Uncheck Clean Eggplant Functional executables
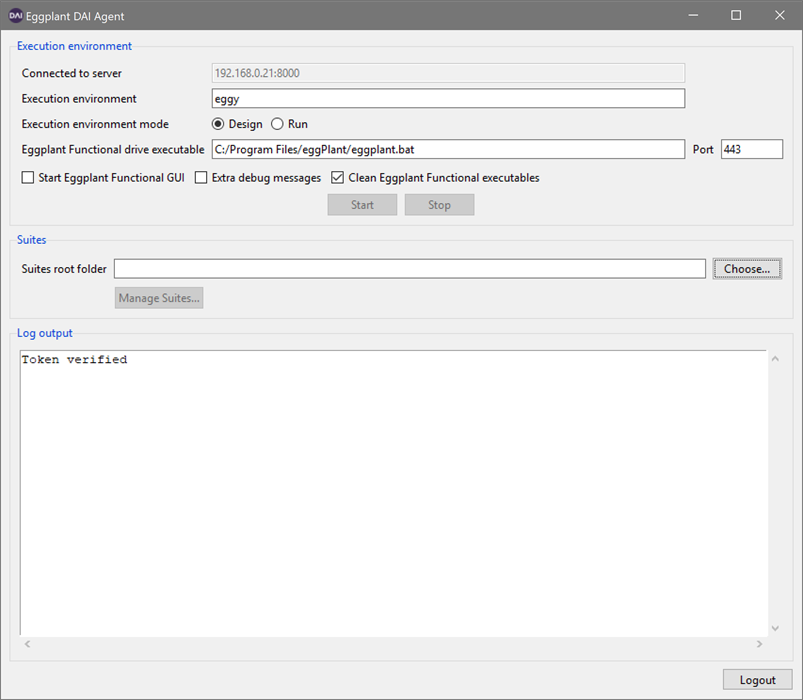 click(337, 178)
